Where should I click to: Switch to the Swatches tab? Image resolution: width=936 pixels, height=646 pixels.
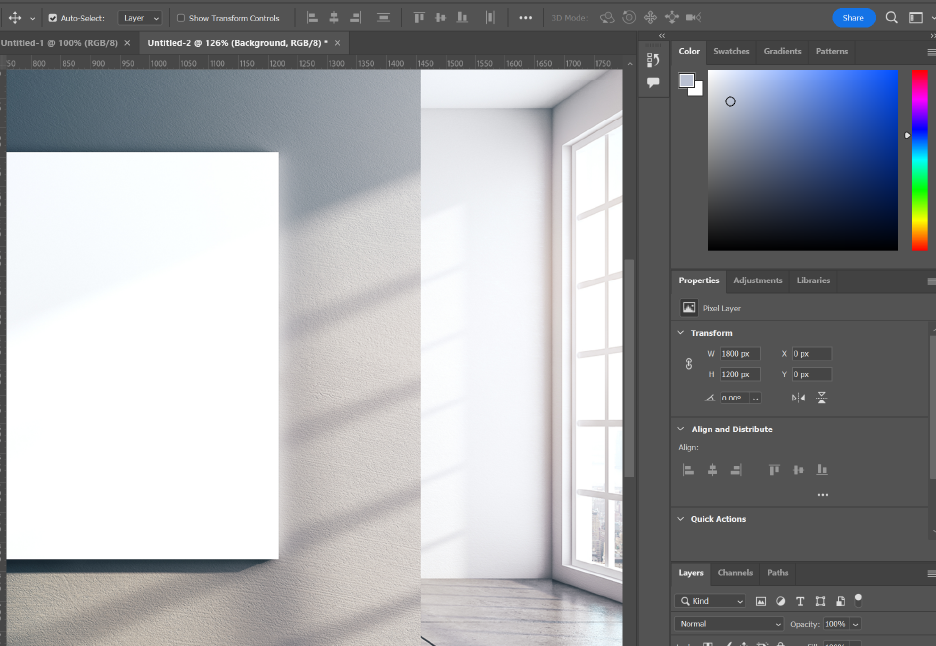(x=731, y=51)
